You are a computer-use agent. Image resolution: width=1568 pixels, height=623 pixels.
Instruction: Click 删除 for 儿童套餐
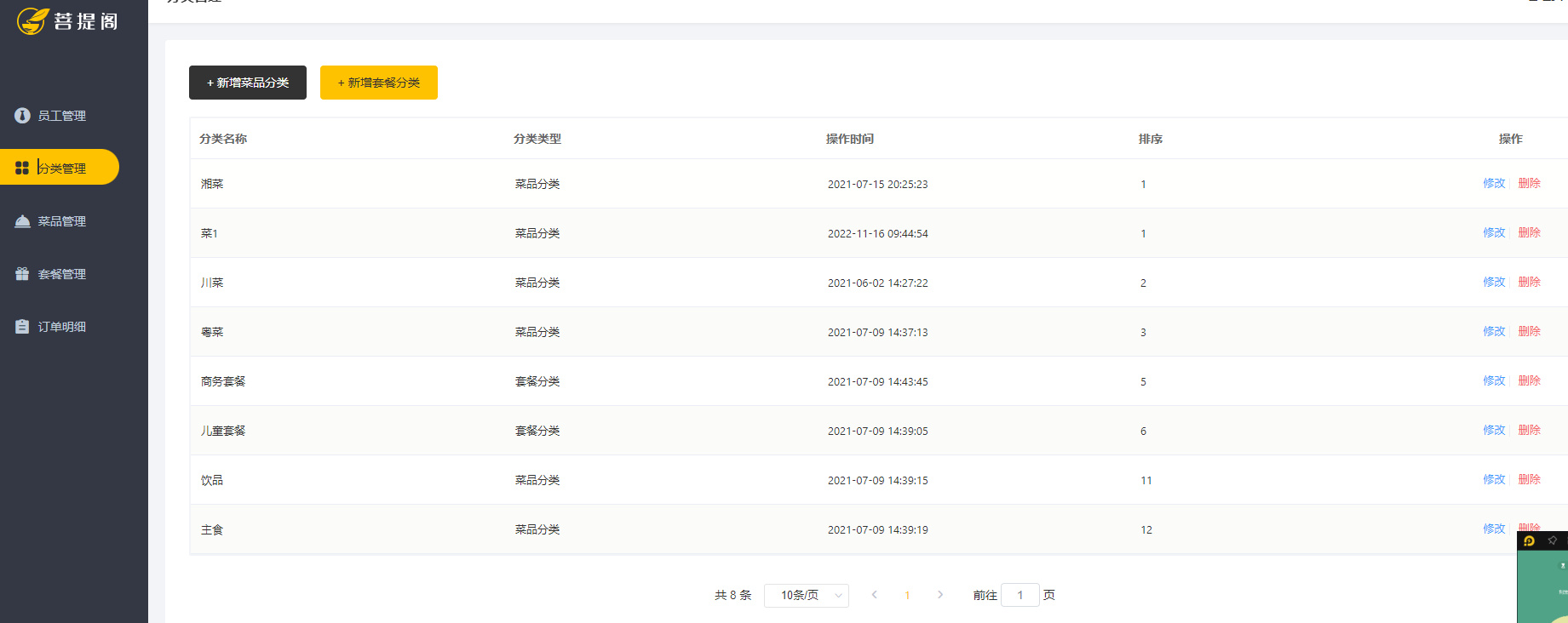pos(1530,430)
